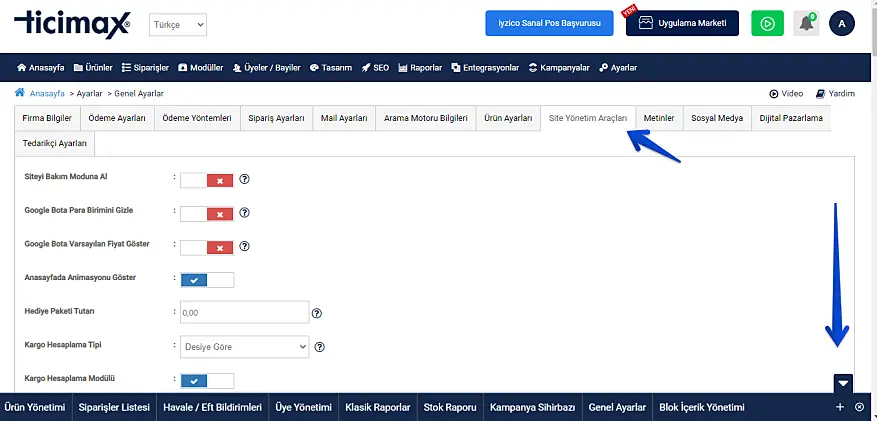877x421 pixels.
Task: Toggle Google Bota Para Birimini Gizle switch
Action: click(207, 214)
